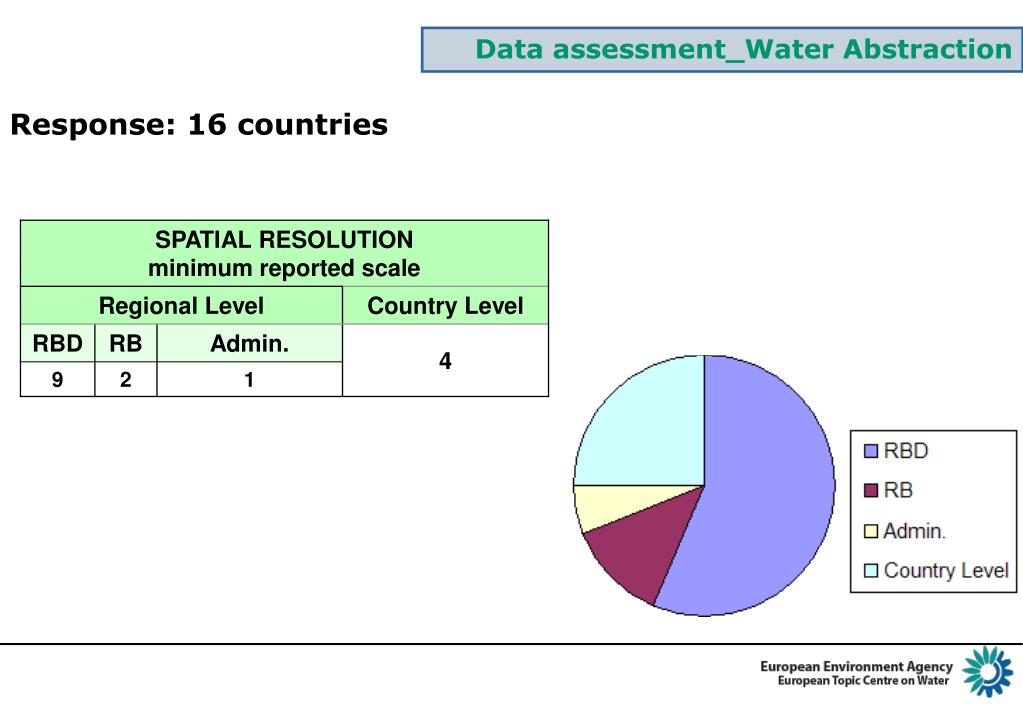1023x708 pixels.
Task: Click the table cell with value 2
Action: [125, 379]
